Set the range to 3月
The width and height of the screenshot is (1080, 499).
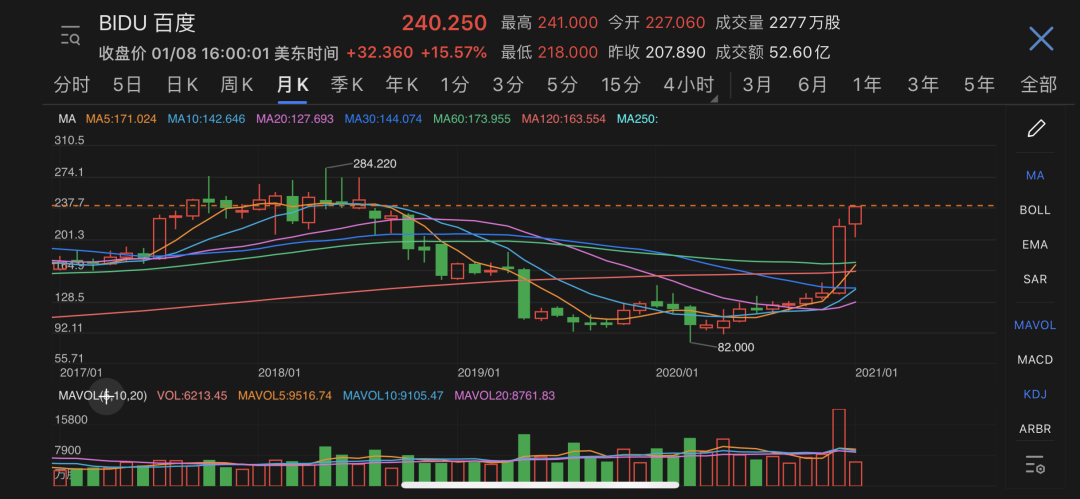coord(756,85)
